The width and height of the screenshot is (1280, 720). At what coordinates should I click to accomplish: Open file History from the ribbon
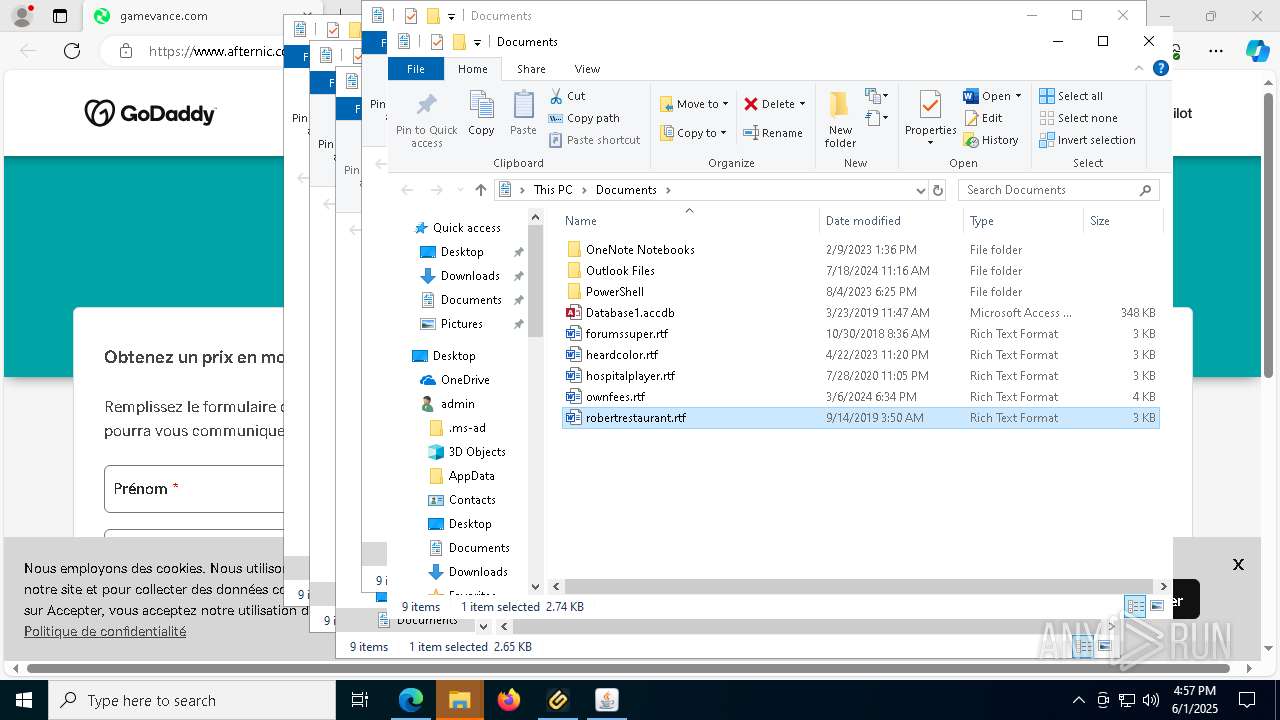pos(991,140)
